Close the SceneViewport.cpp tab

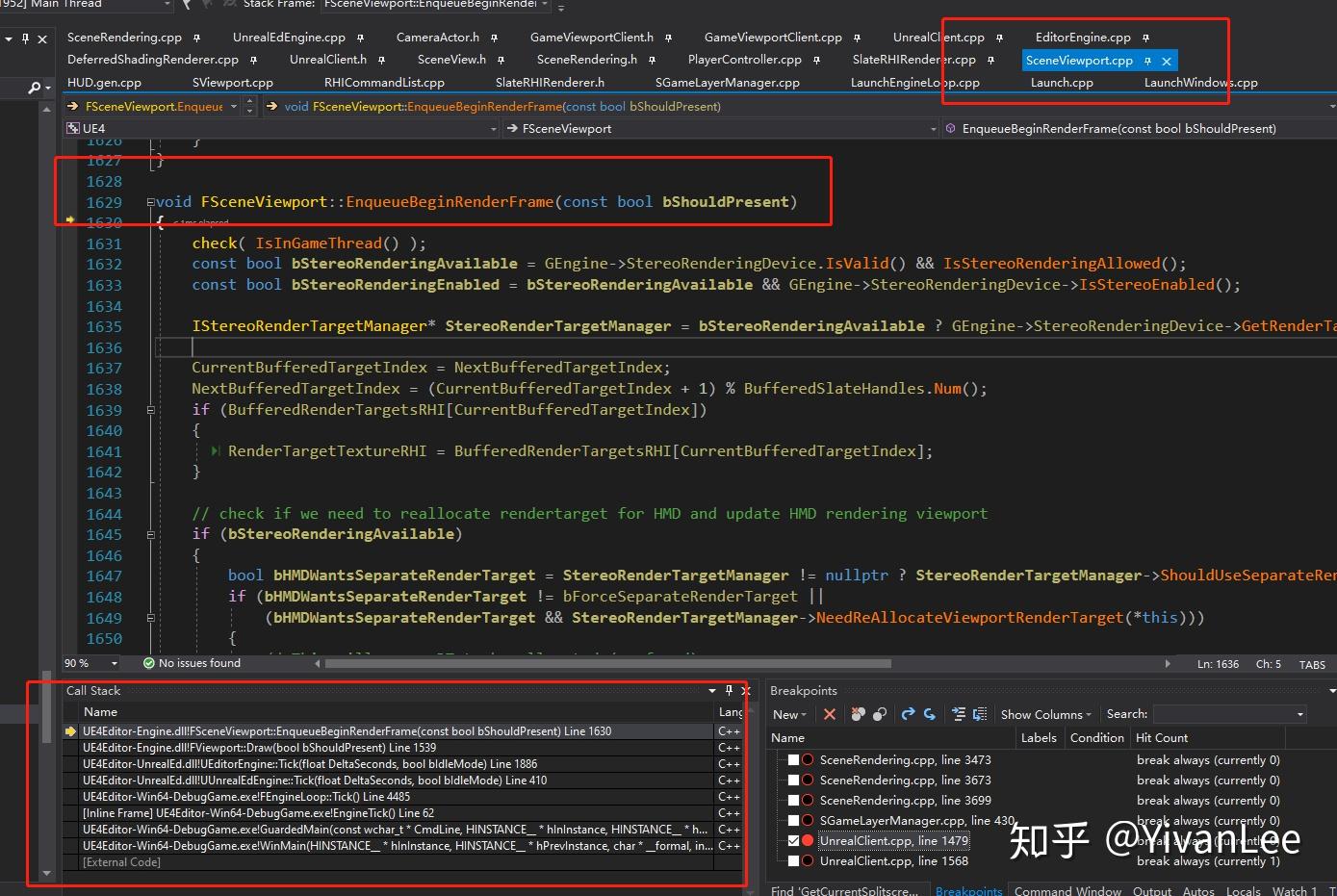(x=1167, y=61)
